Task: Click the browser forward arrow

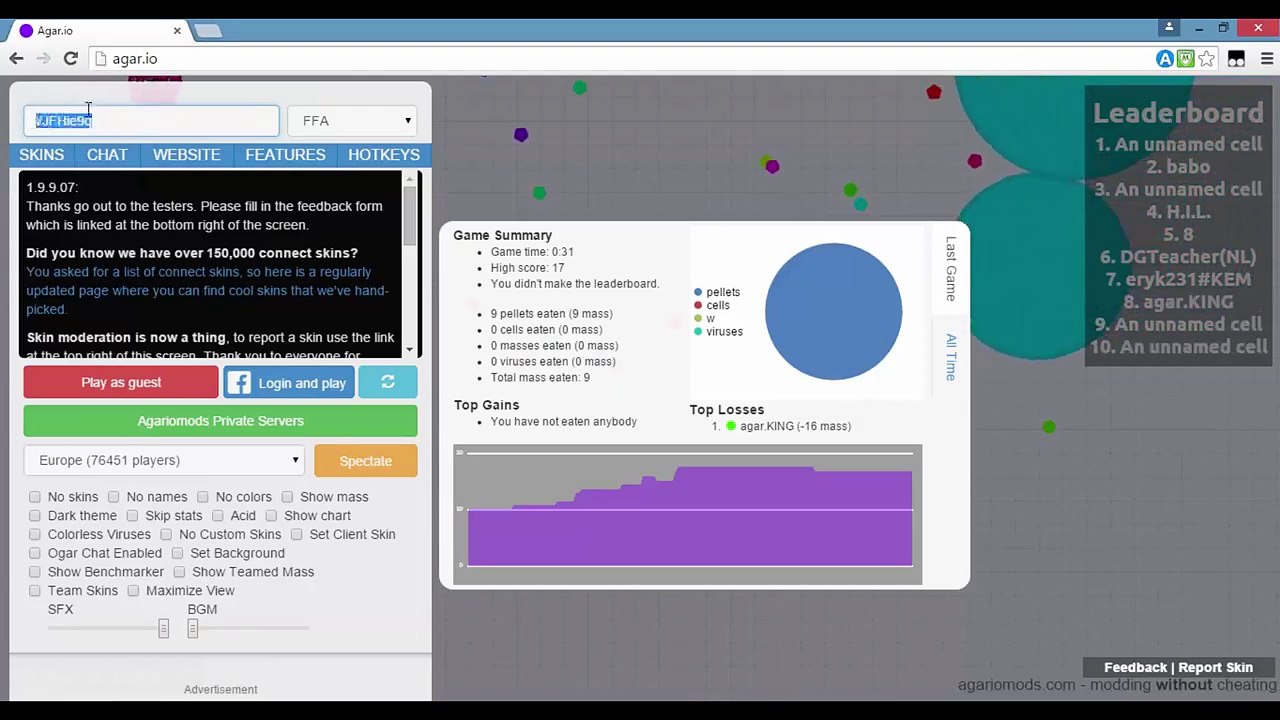Action: (43, 59)
